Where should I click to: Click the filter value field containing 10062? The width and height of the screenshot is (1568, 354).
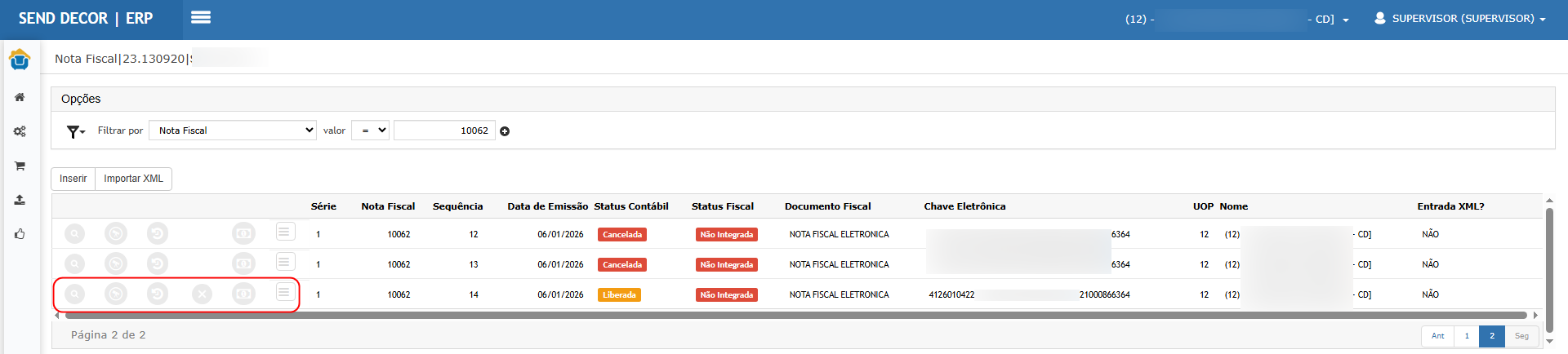444,131
